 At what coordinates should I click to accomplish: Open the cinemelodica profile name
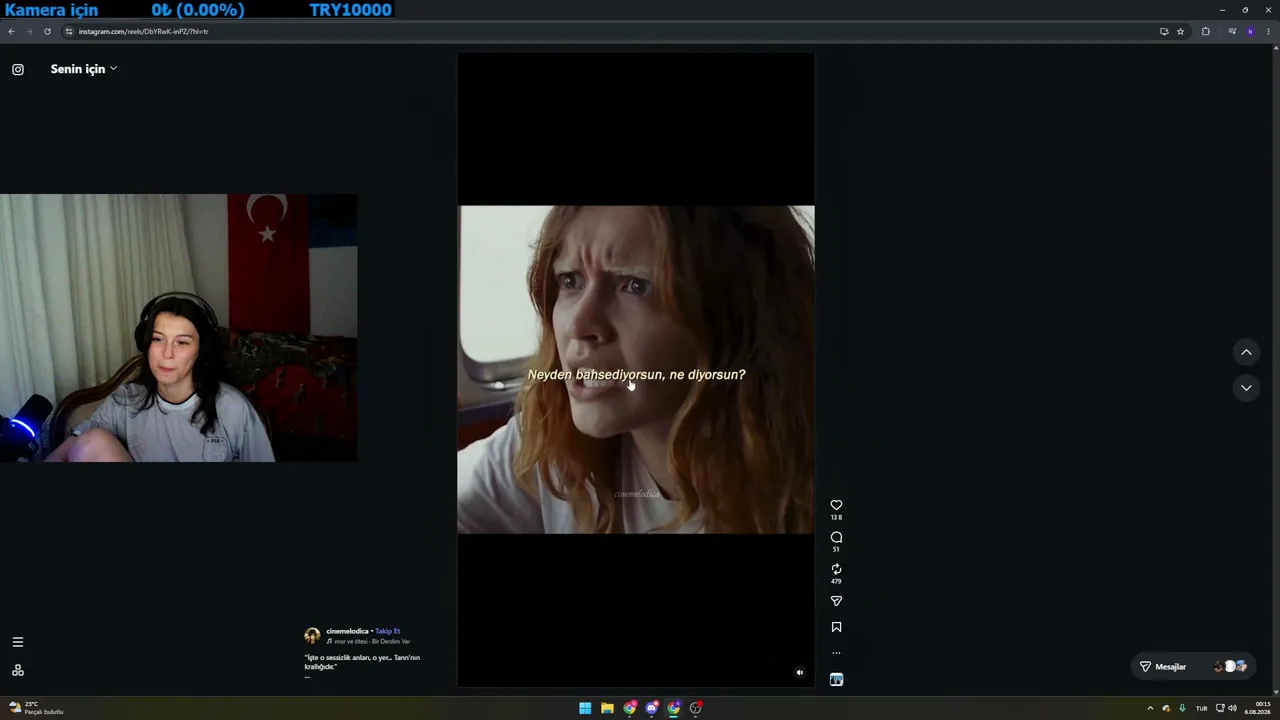347,631
